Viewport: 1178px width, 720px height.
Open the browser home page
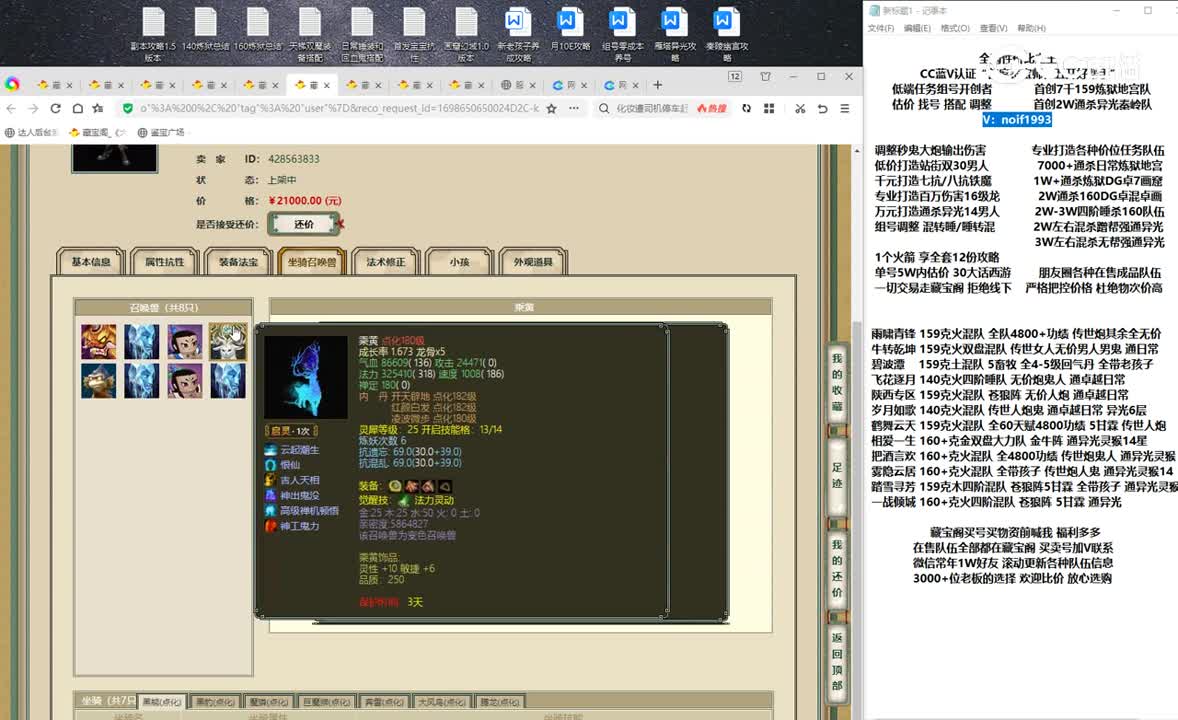(x=77, y=109)
